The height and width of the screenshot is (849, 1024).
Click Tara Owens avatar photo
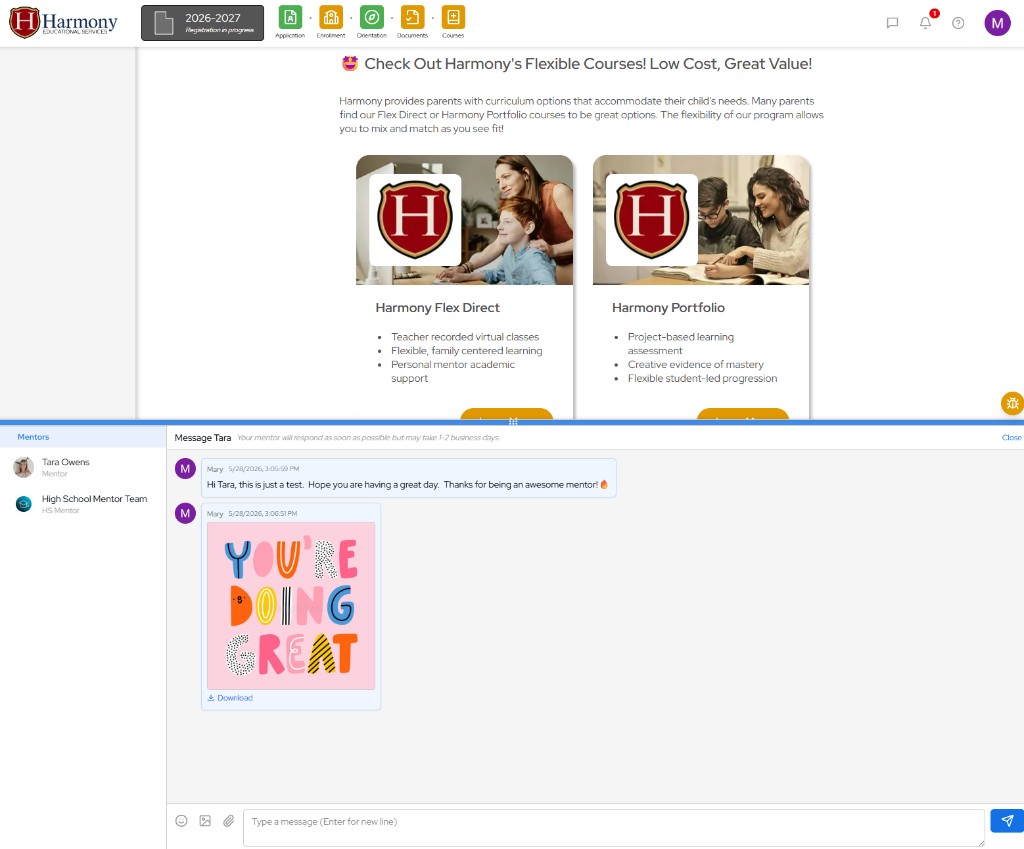[24, 467]
